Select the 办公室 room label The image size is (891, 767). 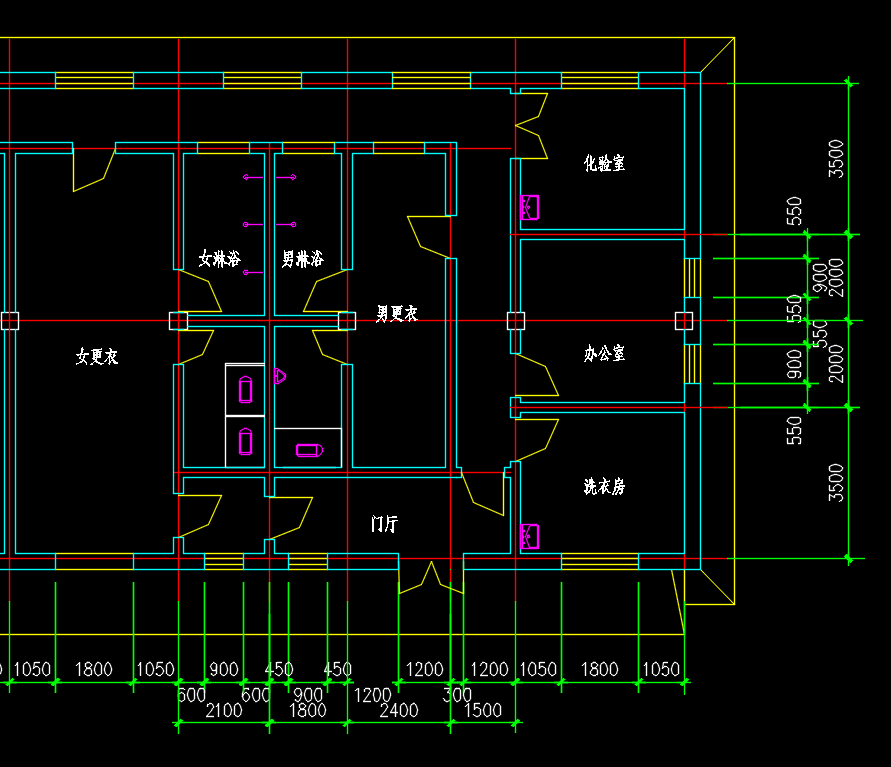[604, 353]
